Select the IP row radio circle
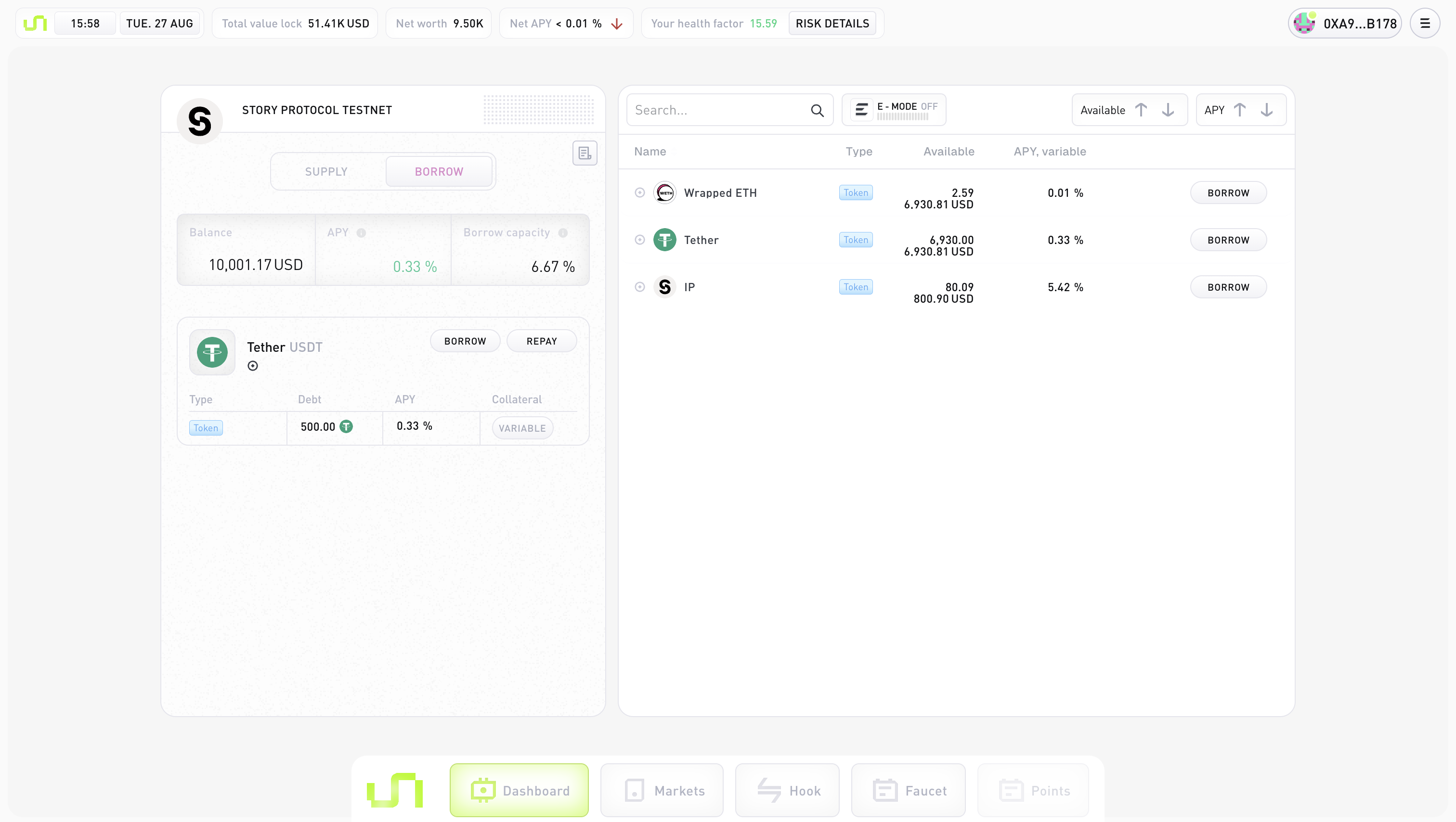Image resolution: width=1456 pixels, height=822 pixels. [x=639, y=287]
